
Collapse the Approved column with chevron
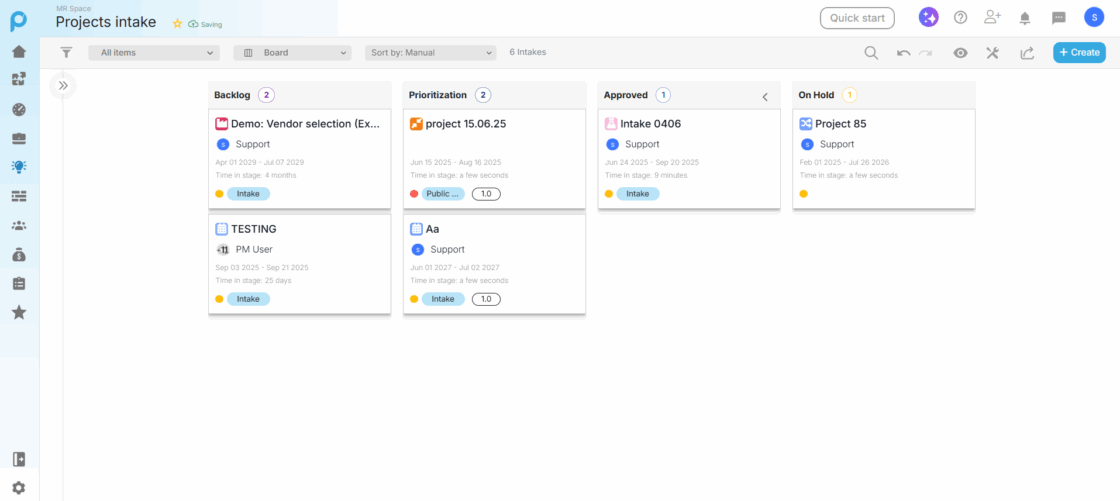pyautogui.click(x=765, y=96)
